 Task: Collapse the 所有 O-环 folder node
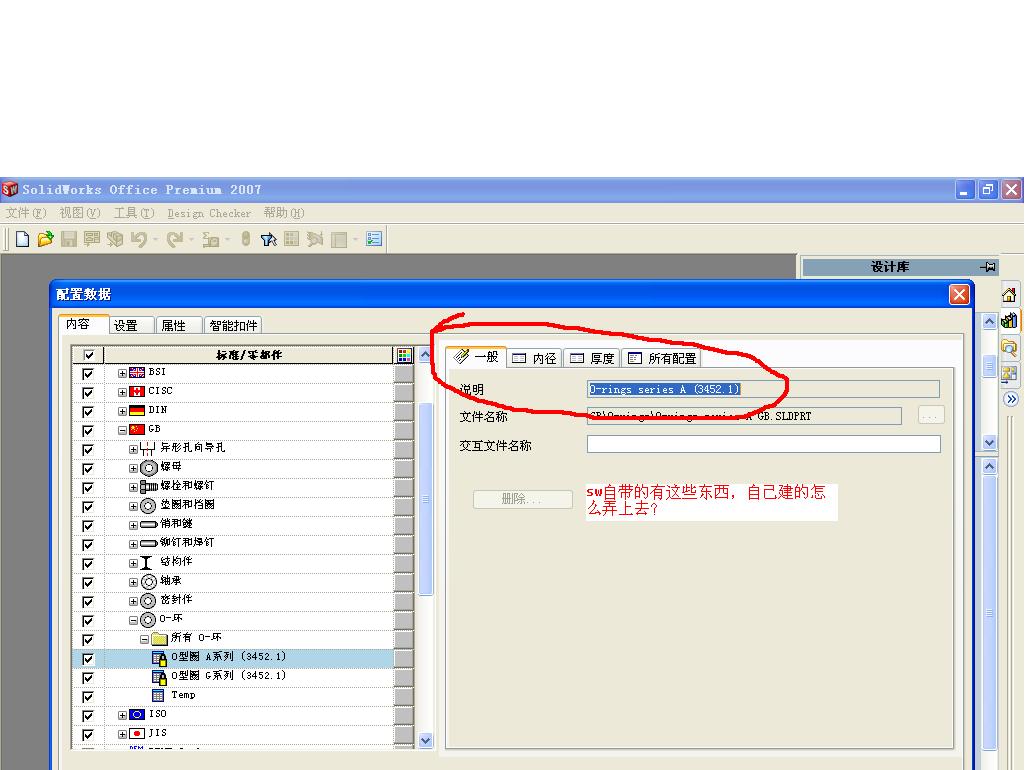144,639
